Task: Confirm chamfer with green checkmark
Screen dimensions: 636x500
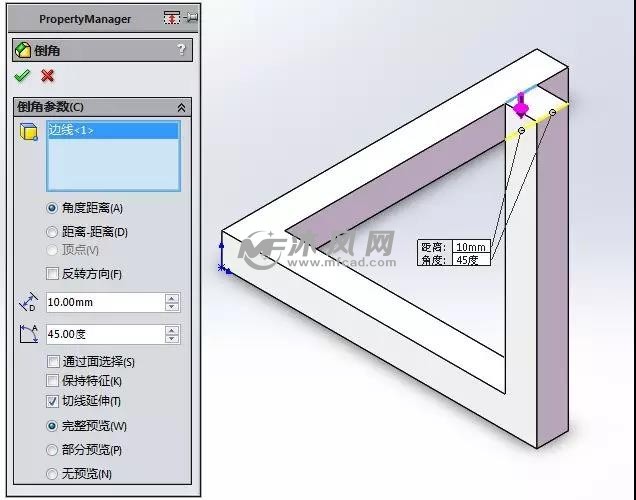Action: point(22,75)
